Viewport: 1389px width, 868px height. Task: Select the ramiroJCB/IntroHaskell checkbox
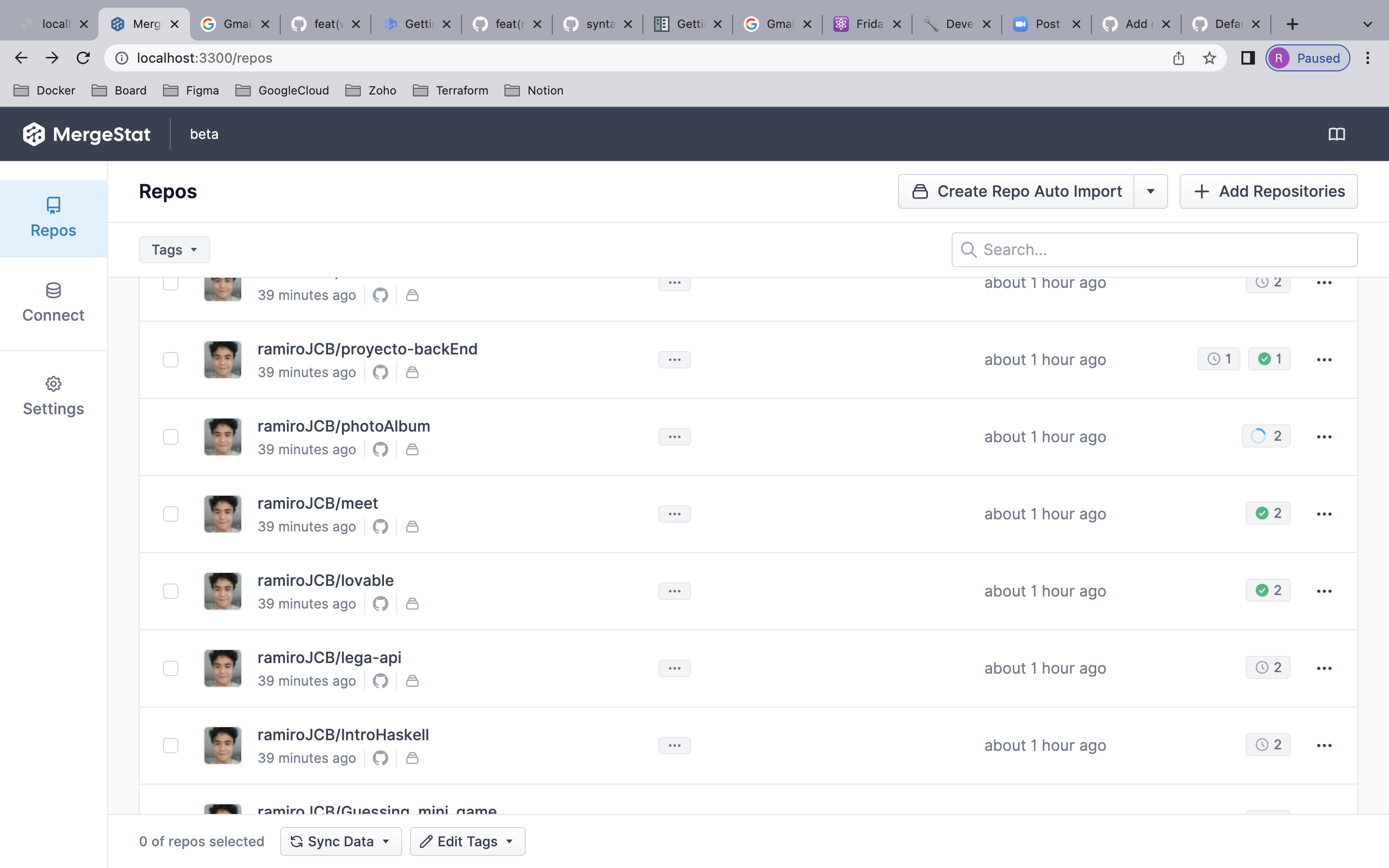click(170, 745)
